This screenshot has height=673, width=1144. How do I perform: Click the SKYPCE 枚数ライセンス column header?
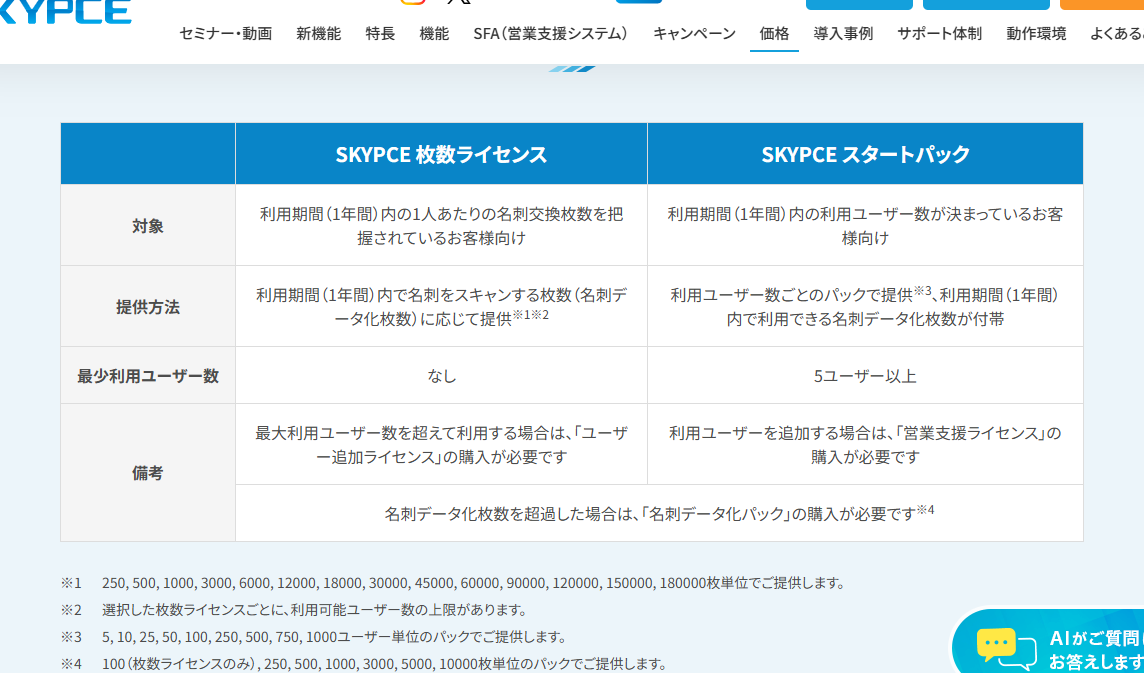coord(441,154)
